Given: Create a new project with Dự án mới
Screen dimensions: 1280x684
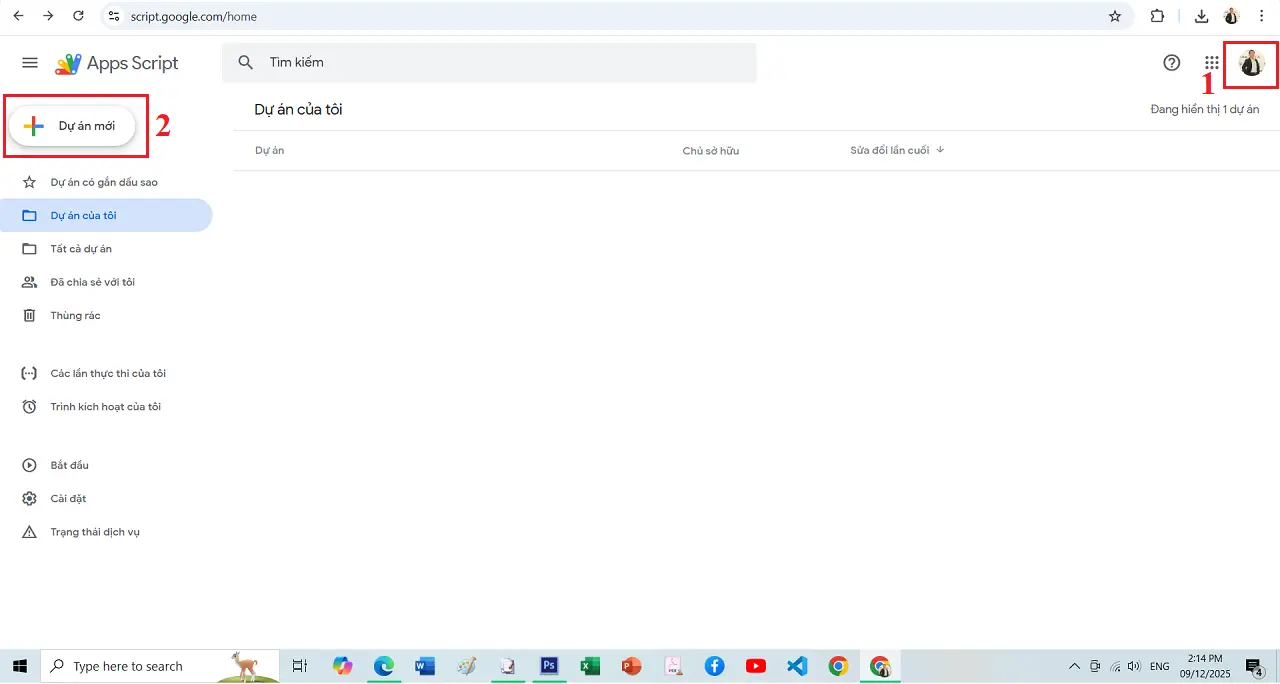Looking at the screenshot, I should 73,126.
